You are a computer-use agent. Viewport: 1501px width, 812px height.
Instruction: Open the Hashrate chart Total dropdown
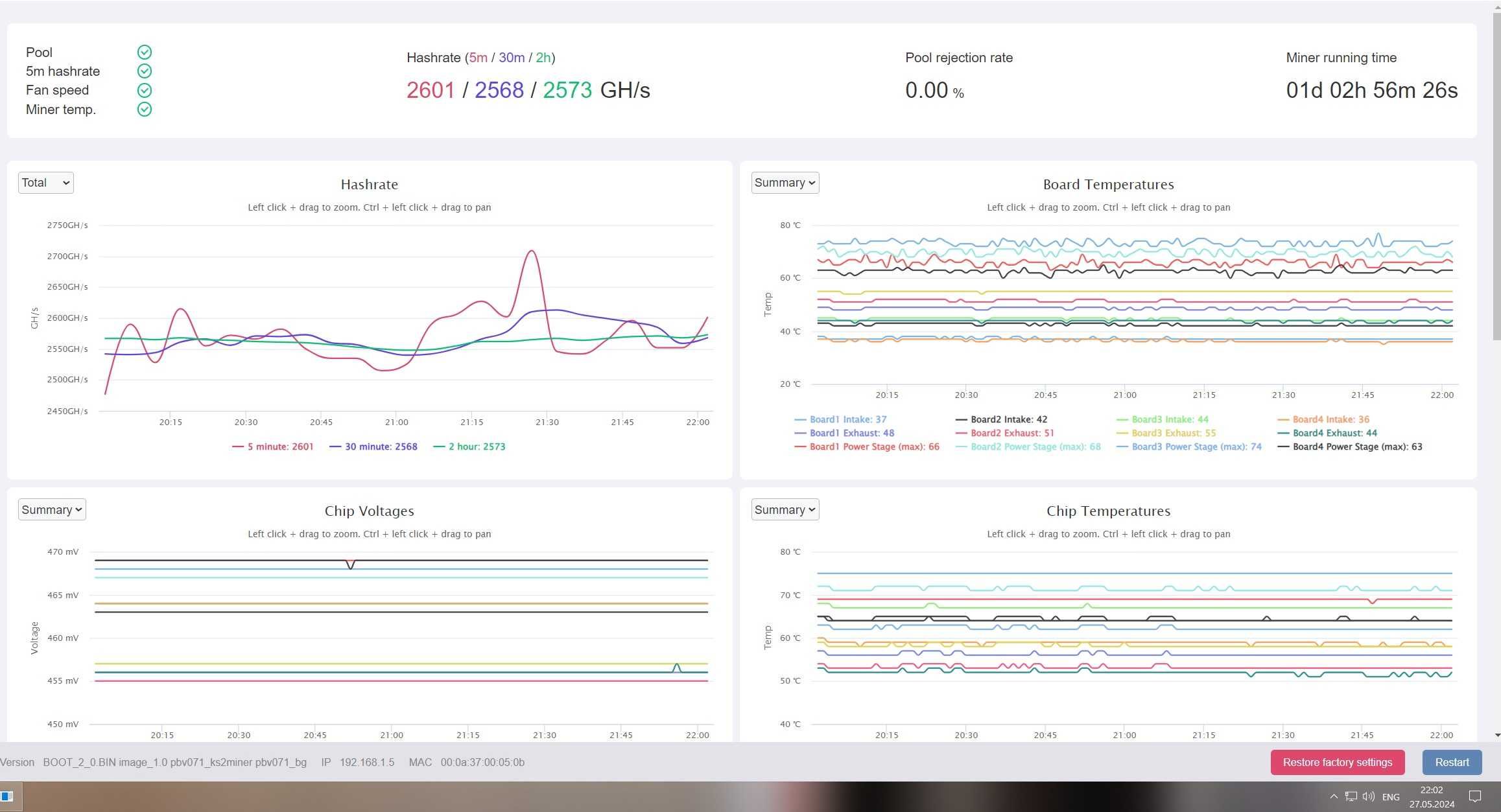point(46,183)
